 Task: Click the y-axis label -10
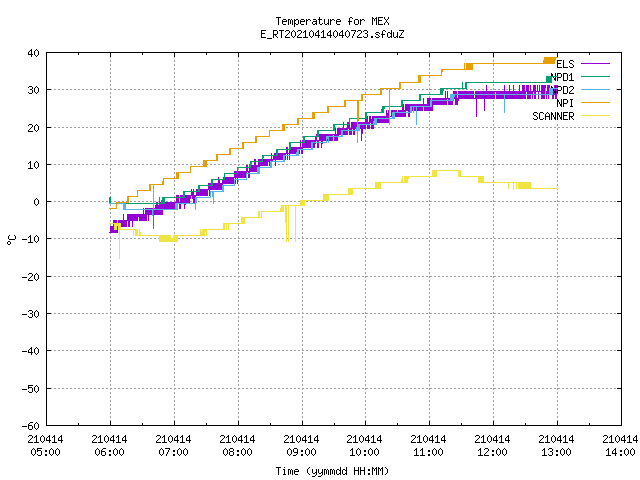pyautogui.click(x=31, y=239)
